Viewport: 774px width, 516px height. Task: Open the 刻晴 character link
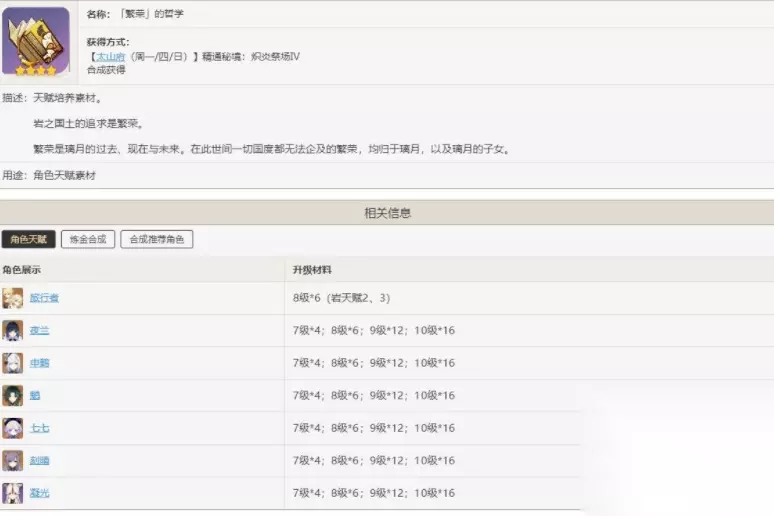pyautogui.click(x=39, y=461)
